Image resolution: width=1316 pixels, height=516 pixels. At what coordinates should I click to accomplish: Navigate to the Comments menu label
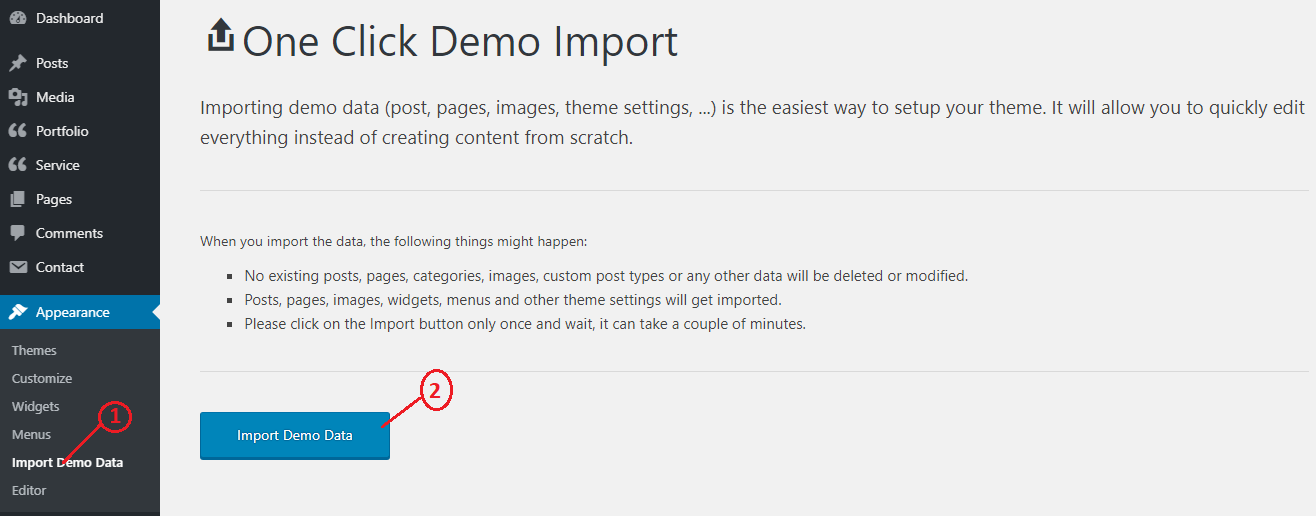click(x=69, y=233)
